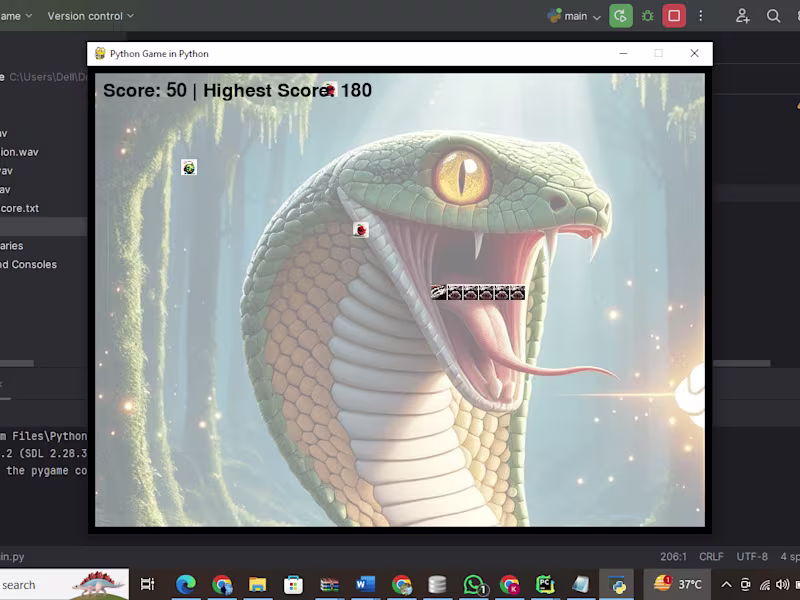The height and width of the screenshot is (600, 800).
Task: Open Microsoft Word from the taskbar
Action: [365, 585]
